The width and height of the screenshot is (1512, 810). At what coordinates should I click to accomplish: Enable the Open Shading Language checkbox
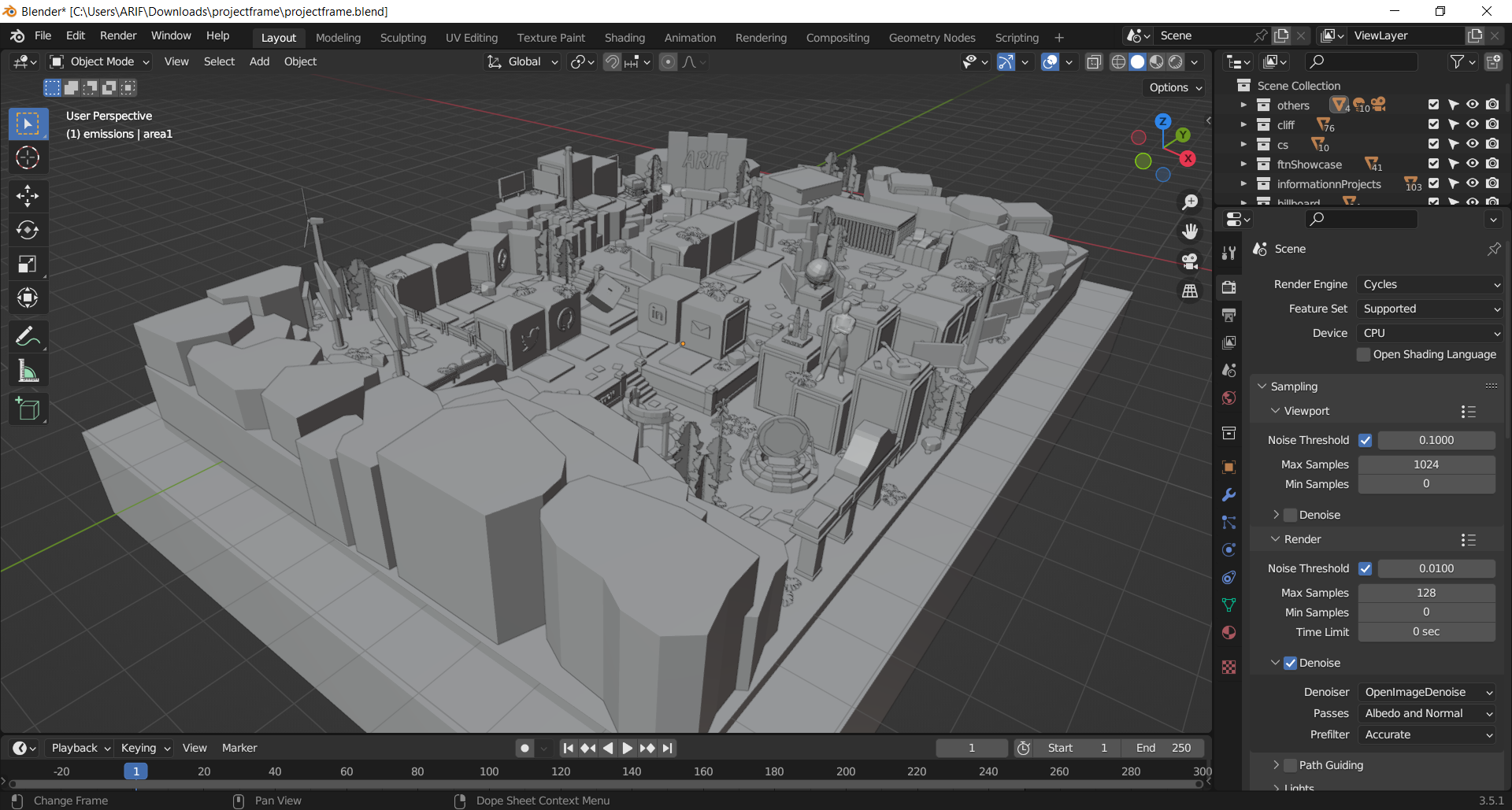(x=1364, y=355)
